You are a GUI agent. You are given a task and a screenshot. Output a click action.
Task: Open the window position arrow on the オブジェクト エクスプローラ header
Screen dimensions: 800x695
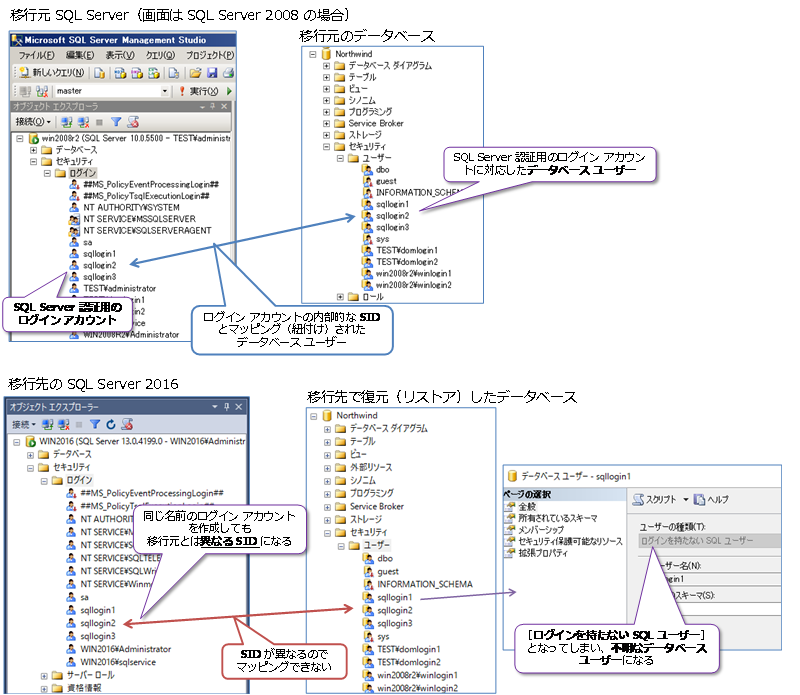click(203, 107)
